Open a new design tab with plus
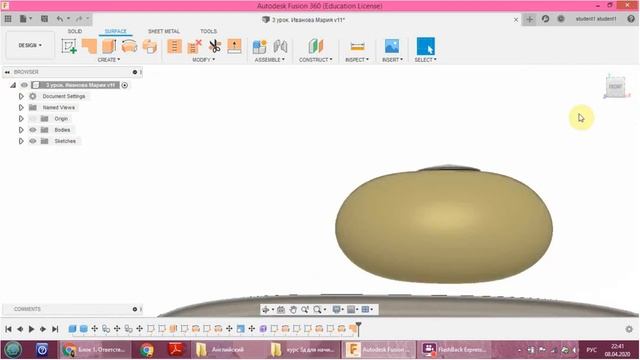Viewport: 640px width, 360px height. point(529,19)
